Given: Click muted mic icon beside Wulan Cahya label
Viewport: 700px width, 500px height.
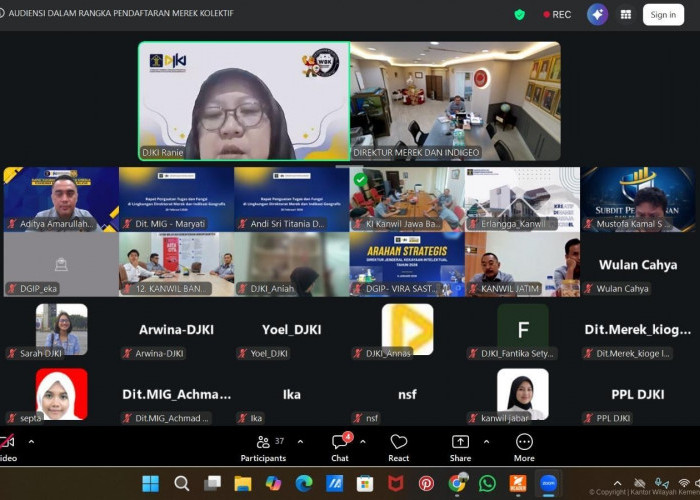Looking at the screenshot, I should tap(588, 289).
